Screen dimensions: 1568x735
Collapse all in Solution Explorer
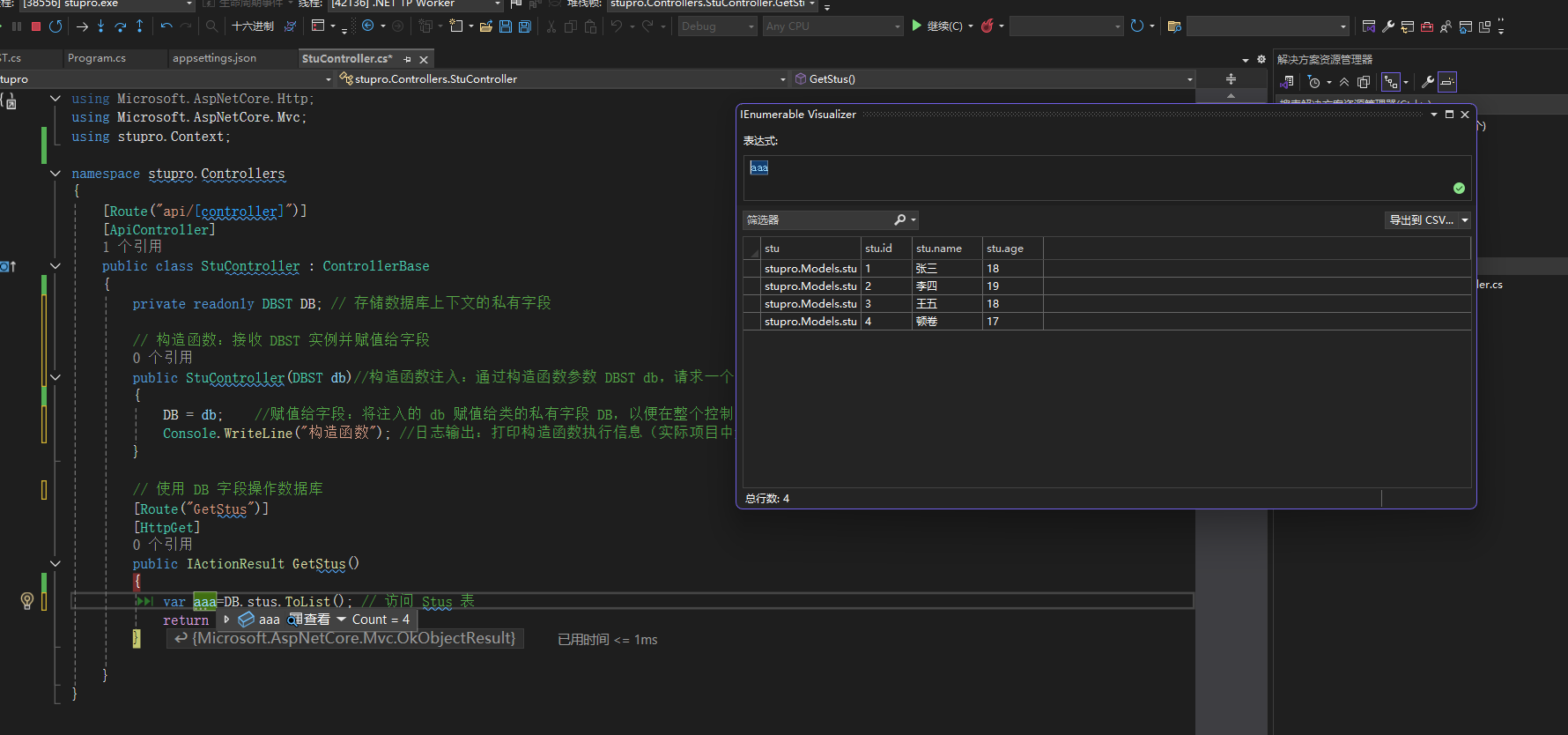pos(1344,82)
